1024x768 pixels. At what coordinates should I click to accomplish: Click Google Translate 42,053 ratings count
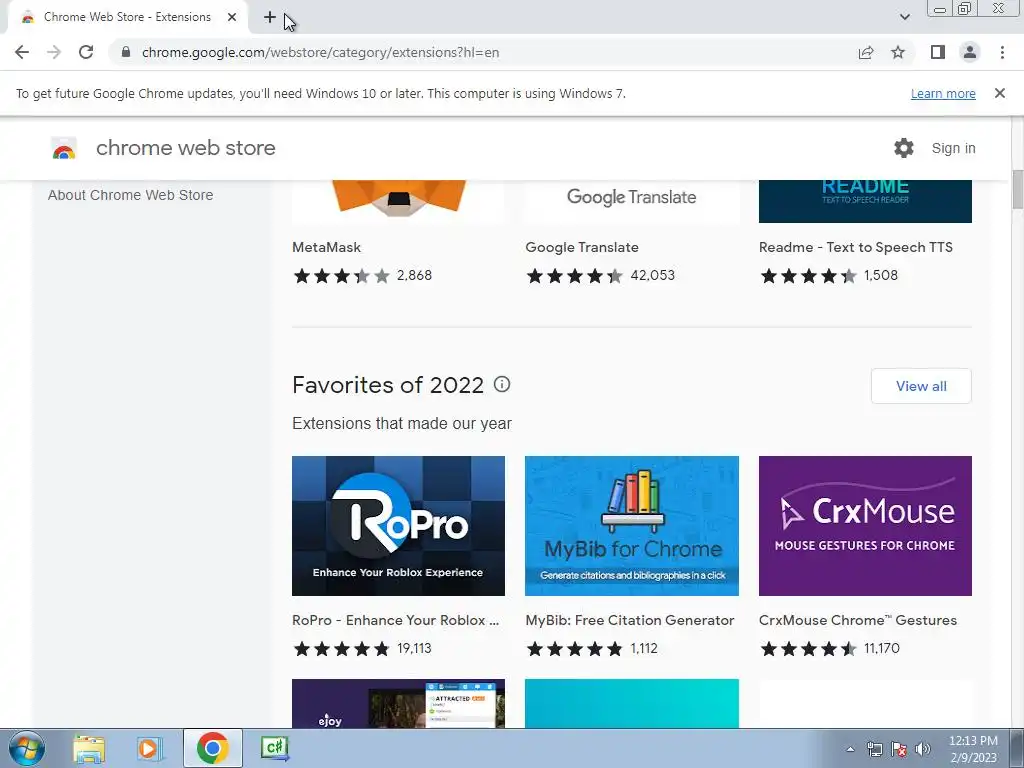652,276
